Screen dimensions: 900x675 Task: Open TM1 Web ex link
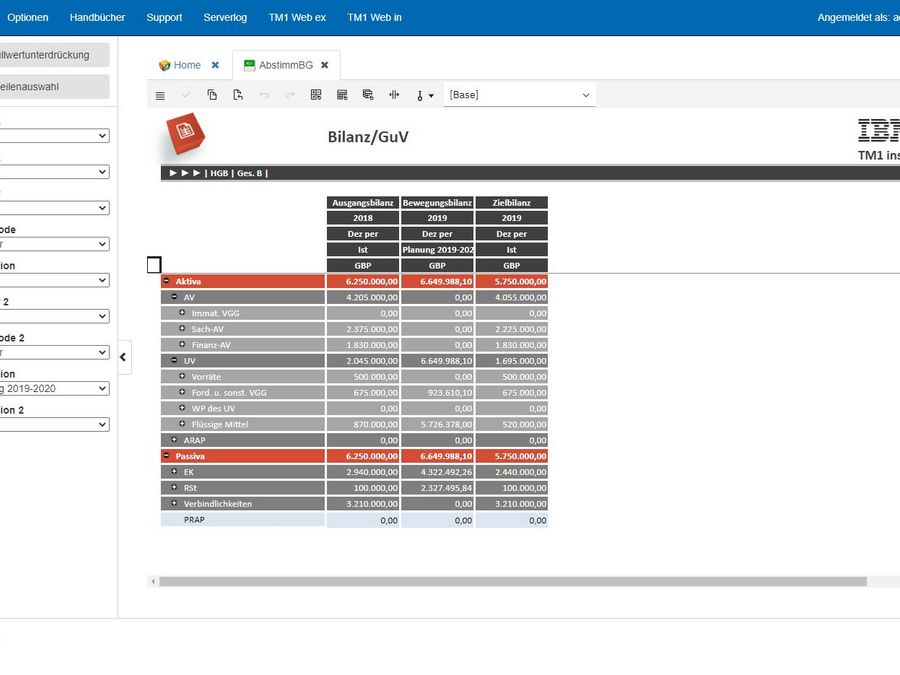297,17
